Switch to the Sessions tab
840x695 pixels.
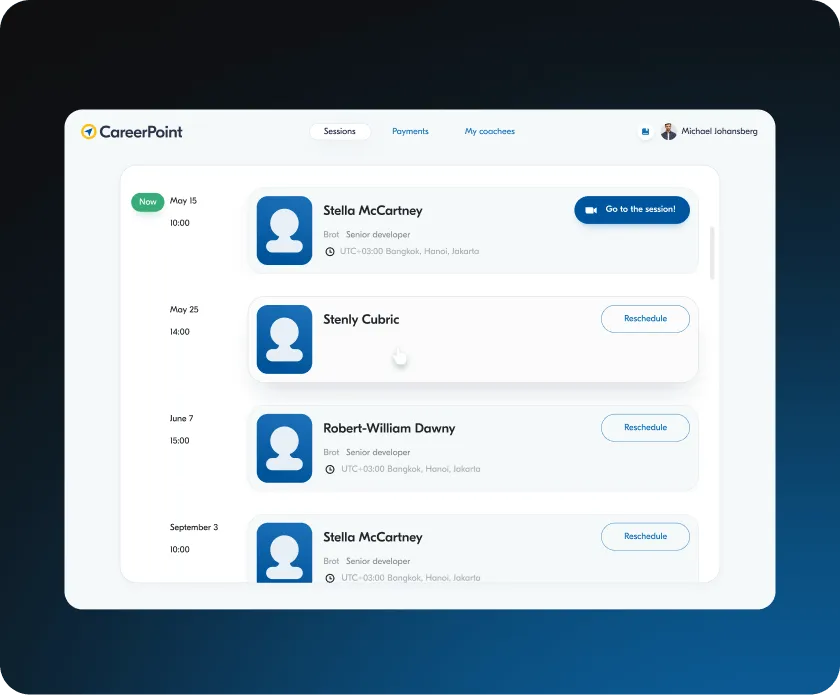[340, 131]
